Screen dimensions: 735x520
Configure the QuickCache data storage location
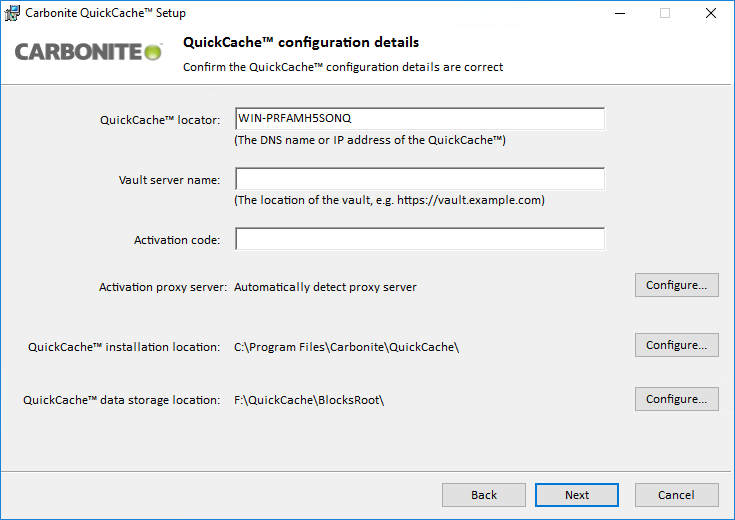(x=676, y=399)
